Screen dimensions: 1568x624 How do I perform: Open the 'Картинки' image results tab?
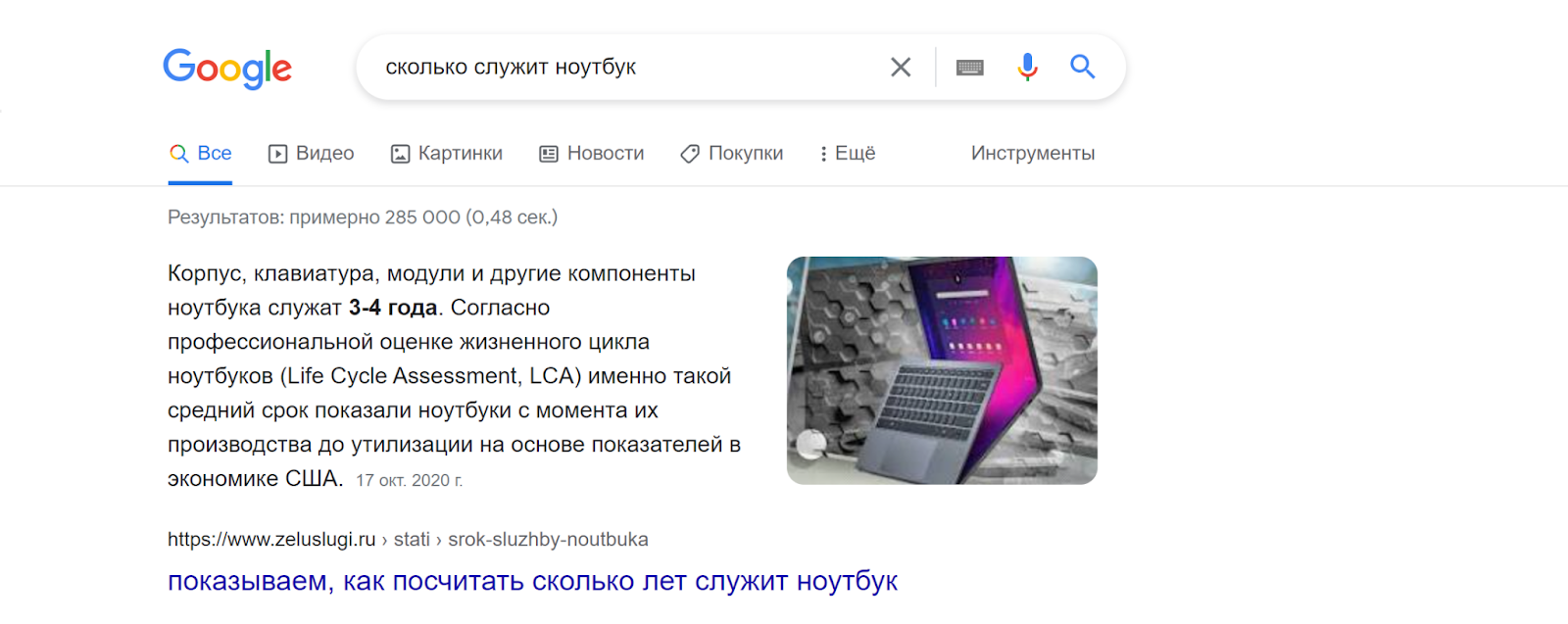(x=447, y=154)
